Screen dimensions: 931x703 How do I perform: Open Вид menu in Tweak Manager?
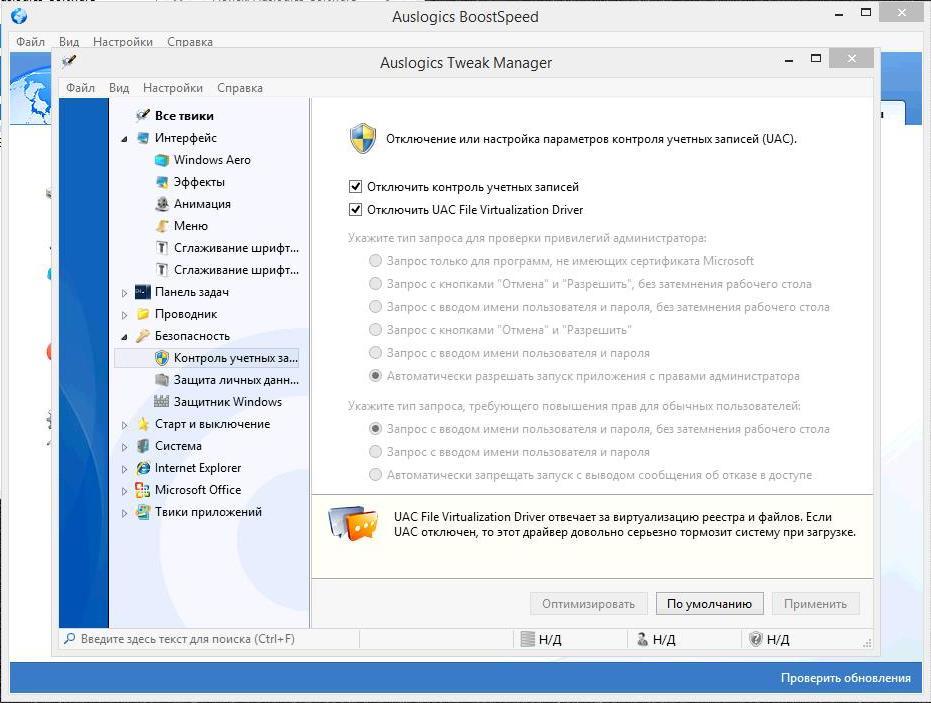pos(119,88)
